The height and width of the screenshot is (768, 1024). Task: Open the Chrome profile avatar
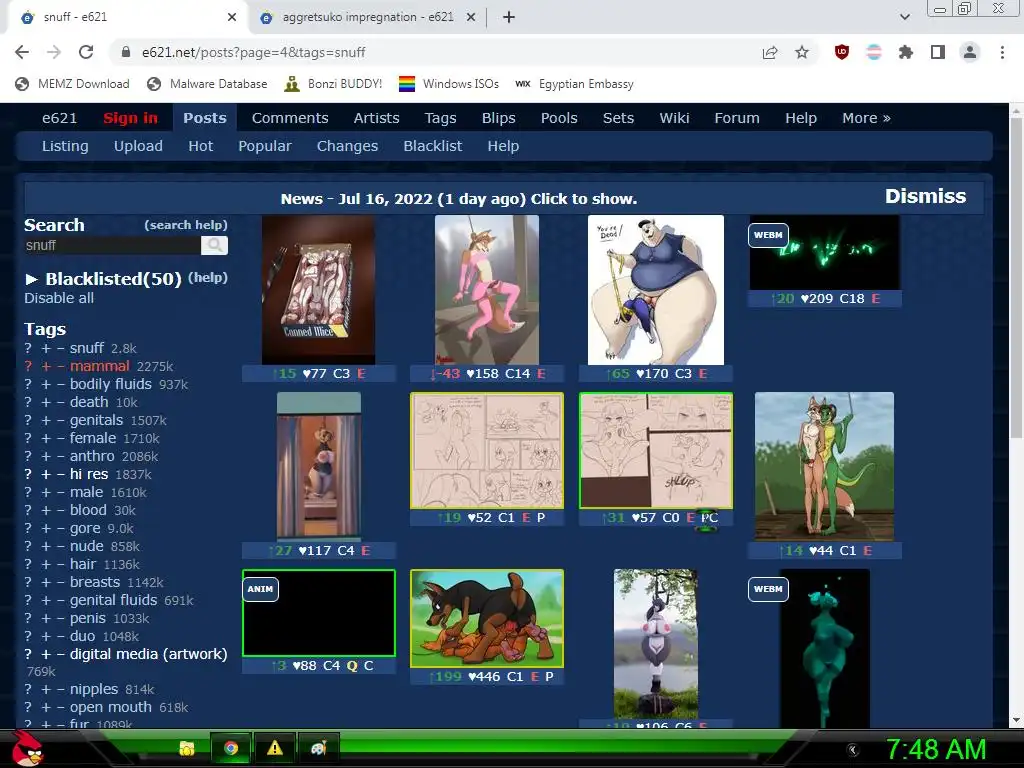(x=970, y=52)
